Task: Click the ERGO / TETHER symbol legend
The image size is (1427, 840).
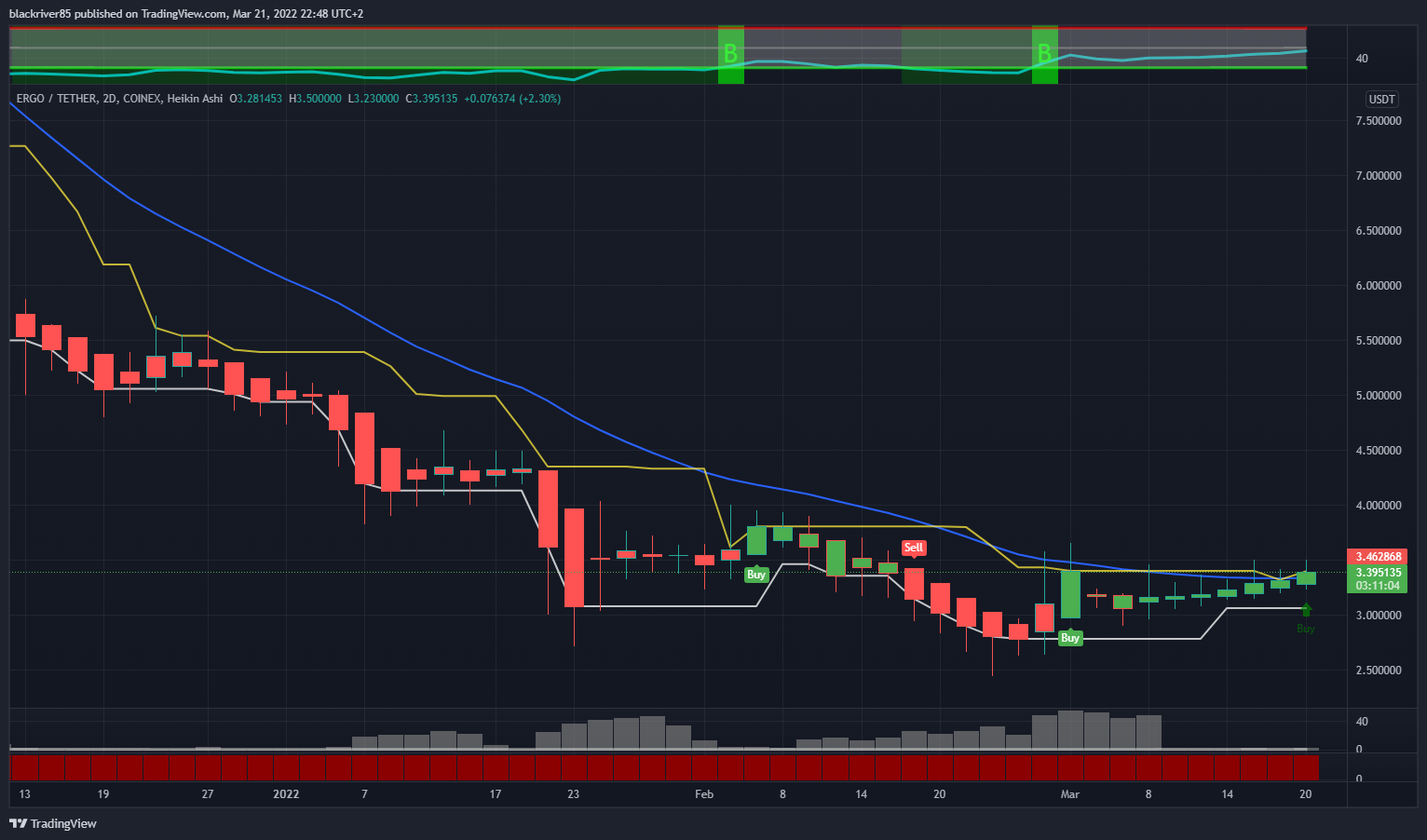Action: pyautogui.click(x=119, y=99)
